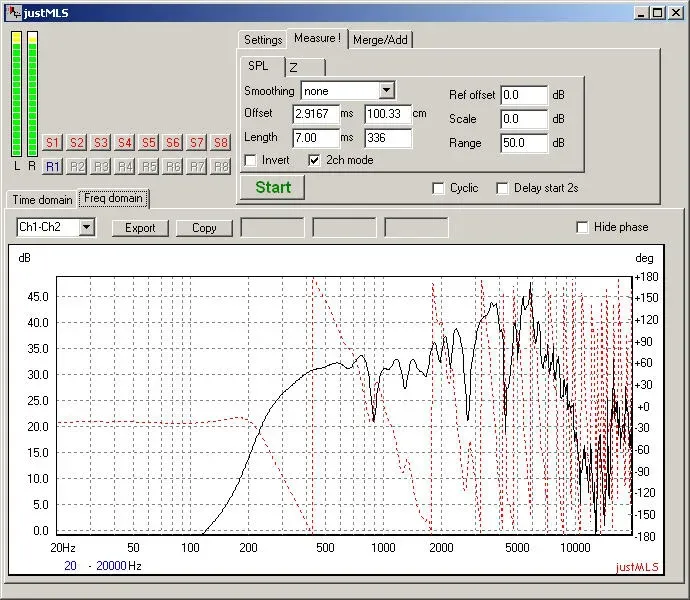The width and height of the screenshot is (690, 600).
Task: Select store slot S4
Action: [x=125, y=143]
